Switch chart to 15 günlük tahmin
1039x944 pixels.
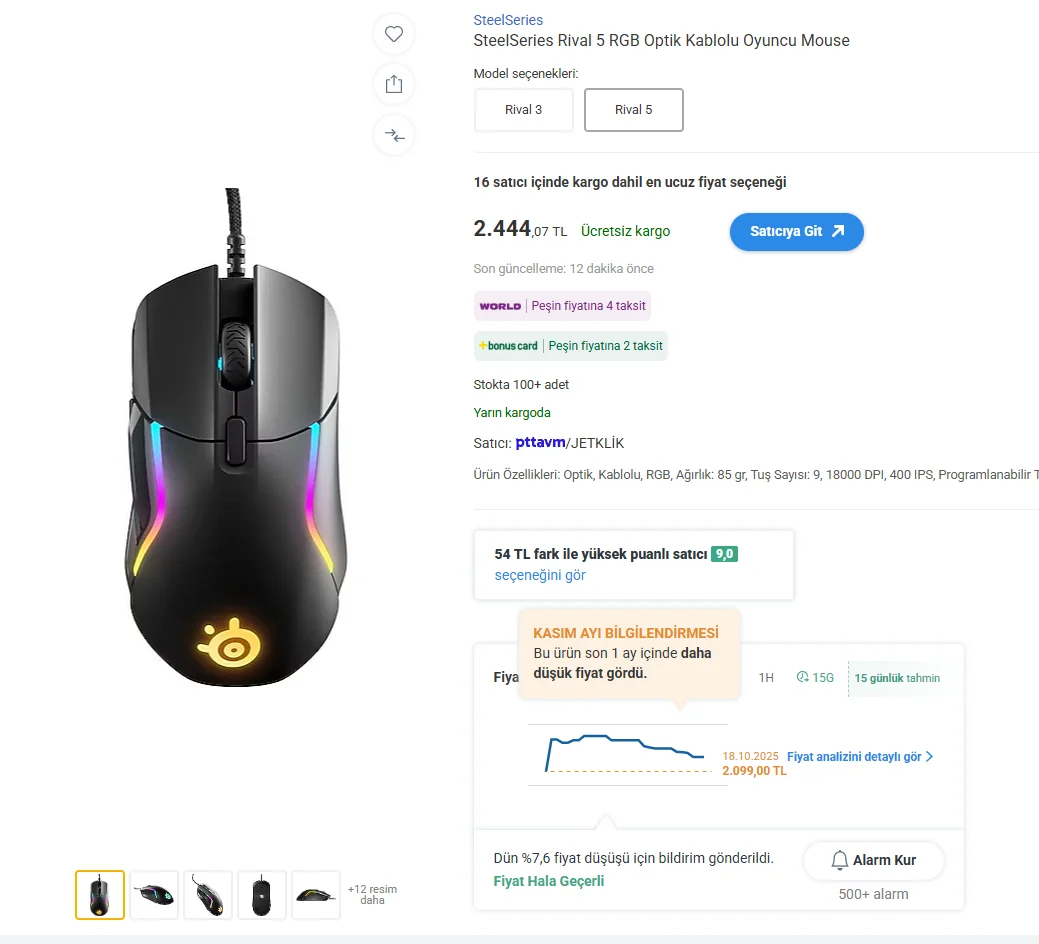click(897, 678)
